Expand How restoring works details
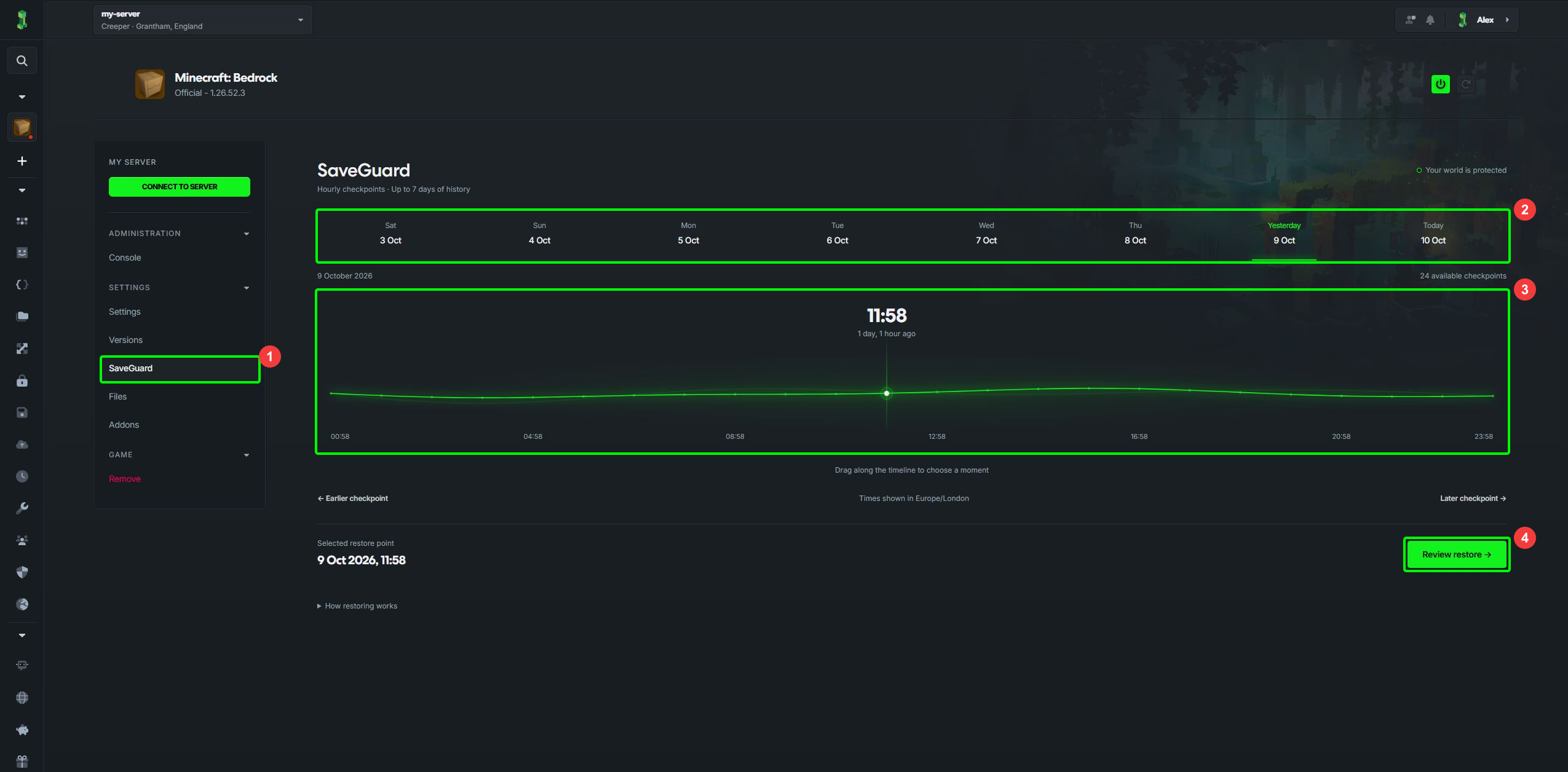This screenshot has height=772, width=1568. click(x=357, y=606)
